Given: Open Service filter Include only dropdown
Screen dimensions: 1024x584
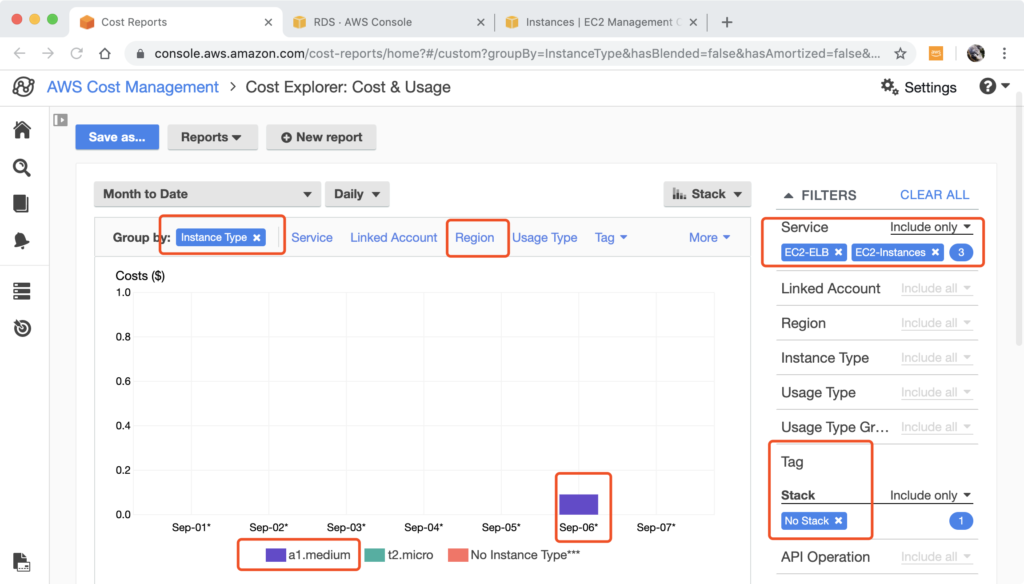Looking at the screenshot, I should tap(931, 227).
